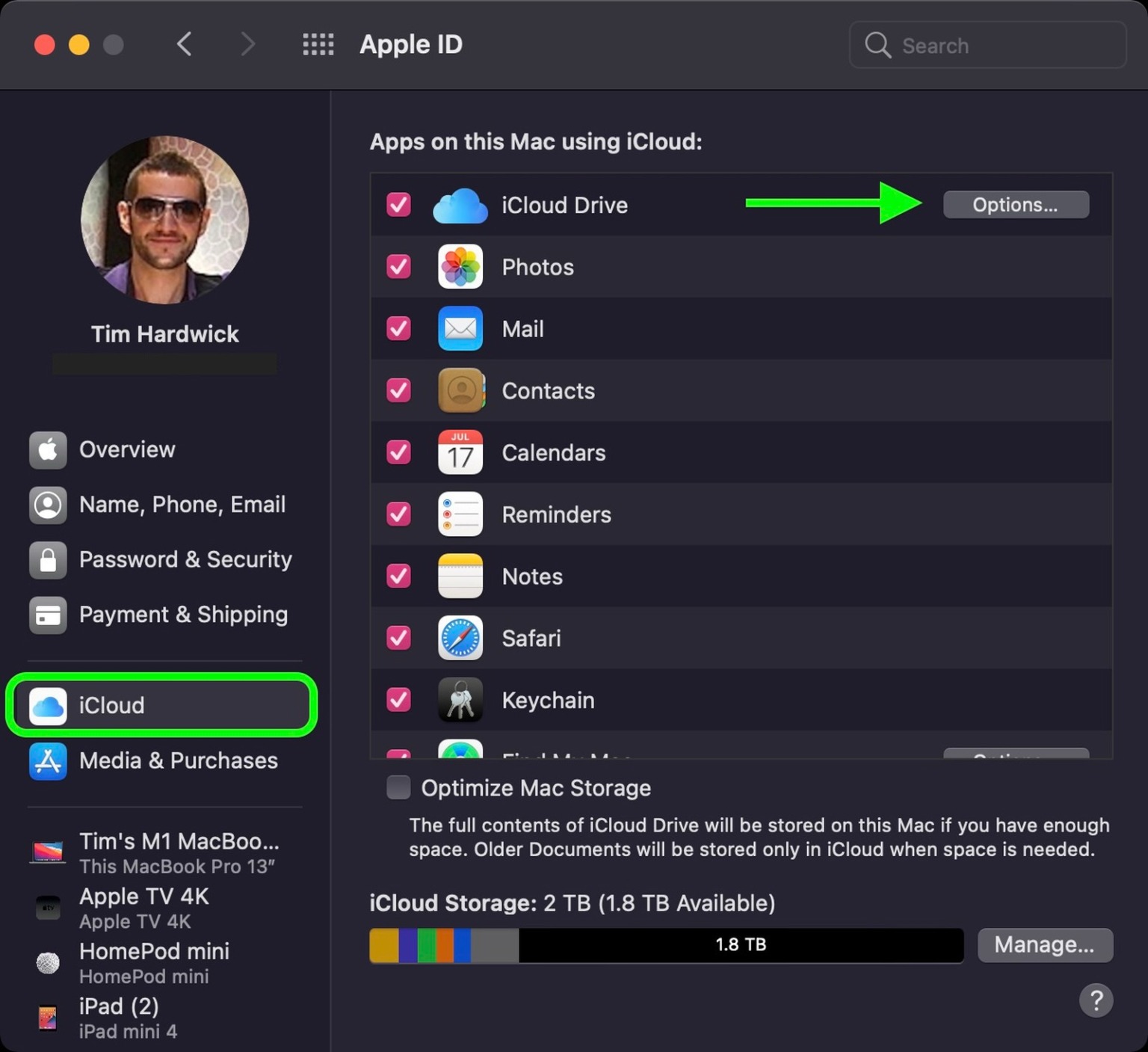Click the iCloud Drive cloud icon
The height and width of the screenshot is (1052, 1148).
click(460, 206)
